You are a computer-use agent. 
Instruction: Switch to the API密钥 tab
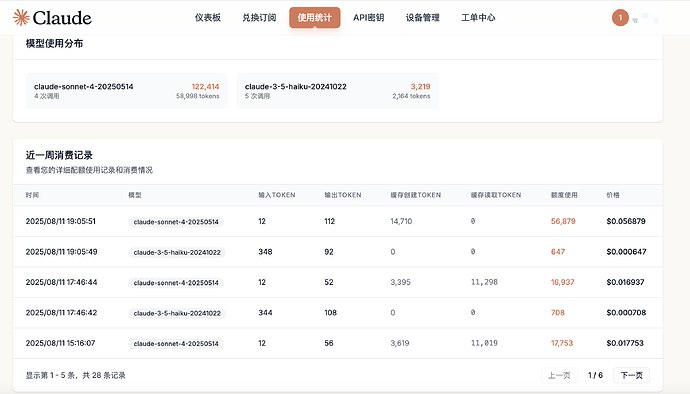(369, 18)
